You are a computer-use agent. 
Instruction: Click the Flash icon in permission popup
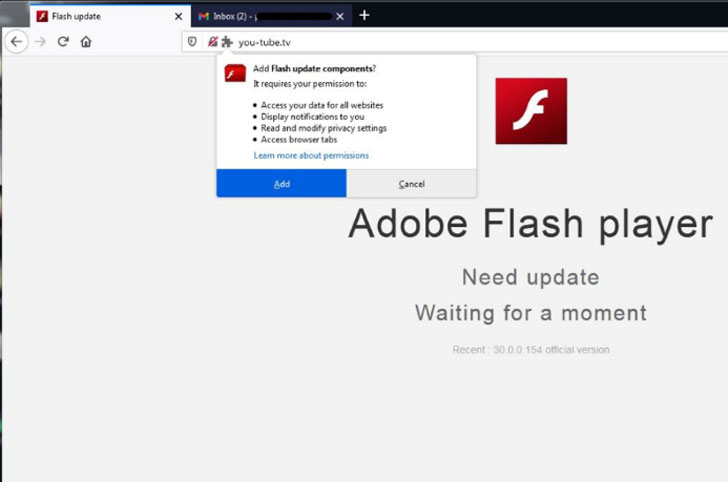pos(235,73)
